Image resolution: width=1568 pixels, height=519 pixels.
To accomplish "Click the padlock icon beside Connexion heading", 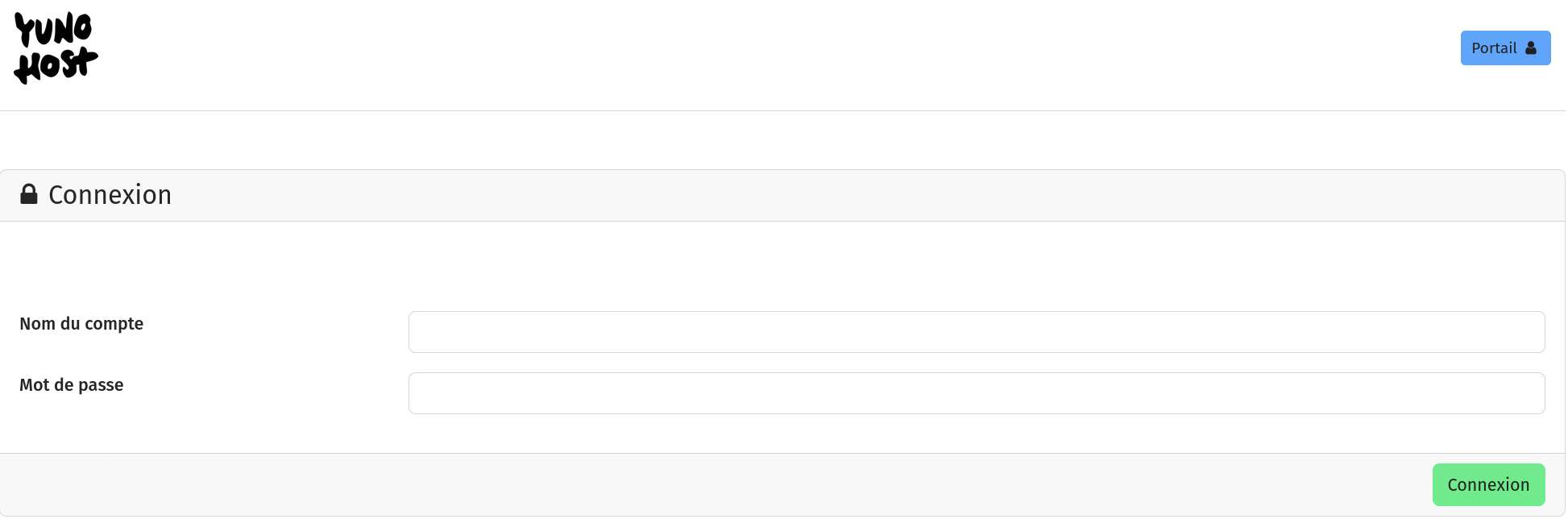I will (29, 194).
